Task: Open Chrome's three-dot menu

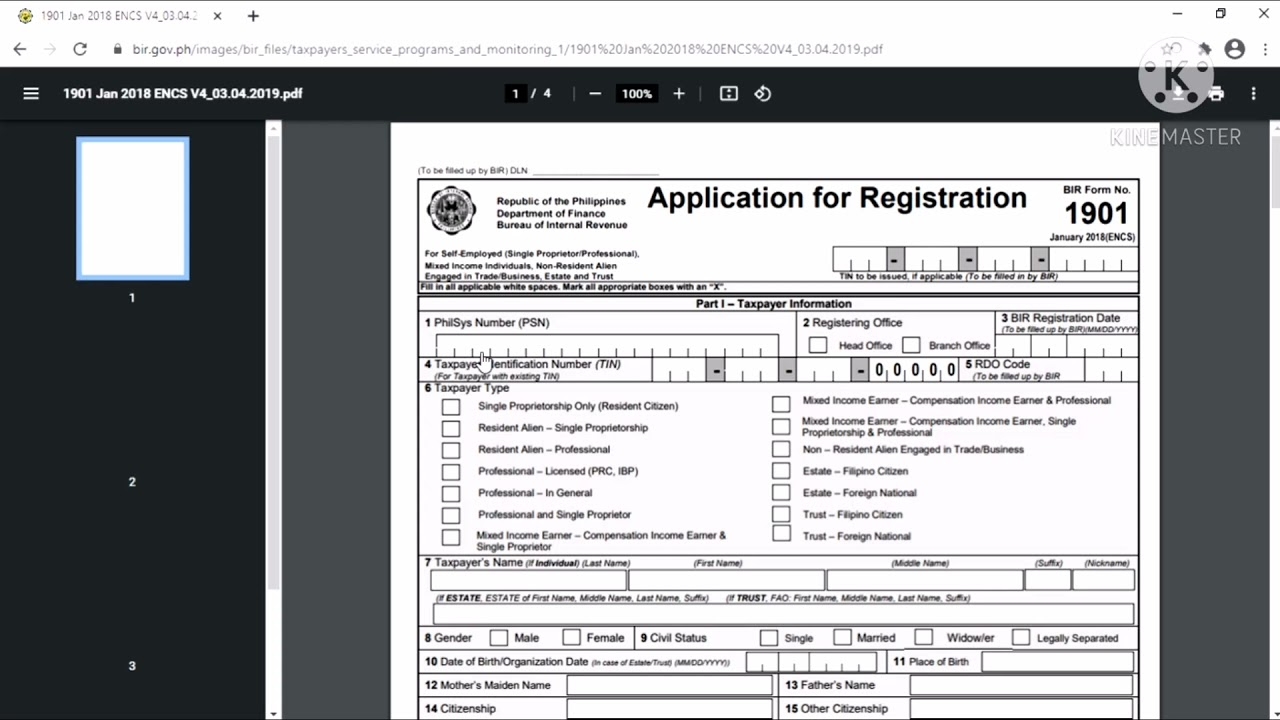Action: pyautogui.click(x=1264, y=49)
